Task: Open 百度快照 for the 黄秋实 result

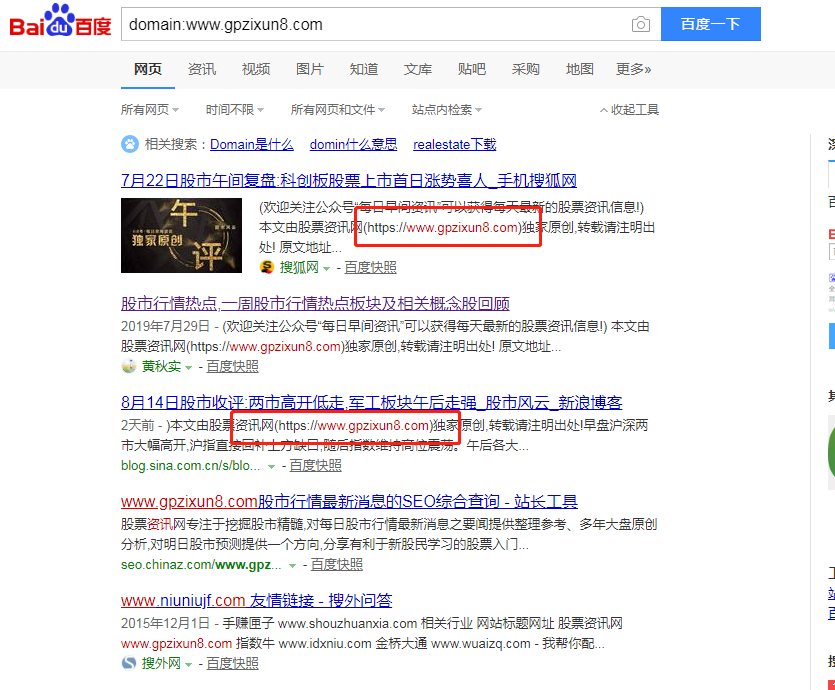Action: point(232,366)
